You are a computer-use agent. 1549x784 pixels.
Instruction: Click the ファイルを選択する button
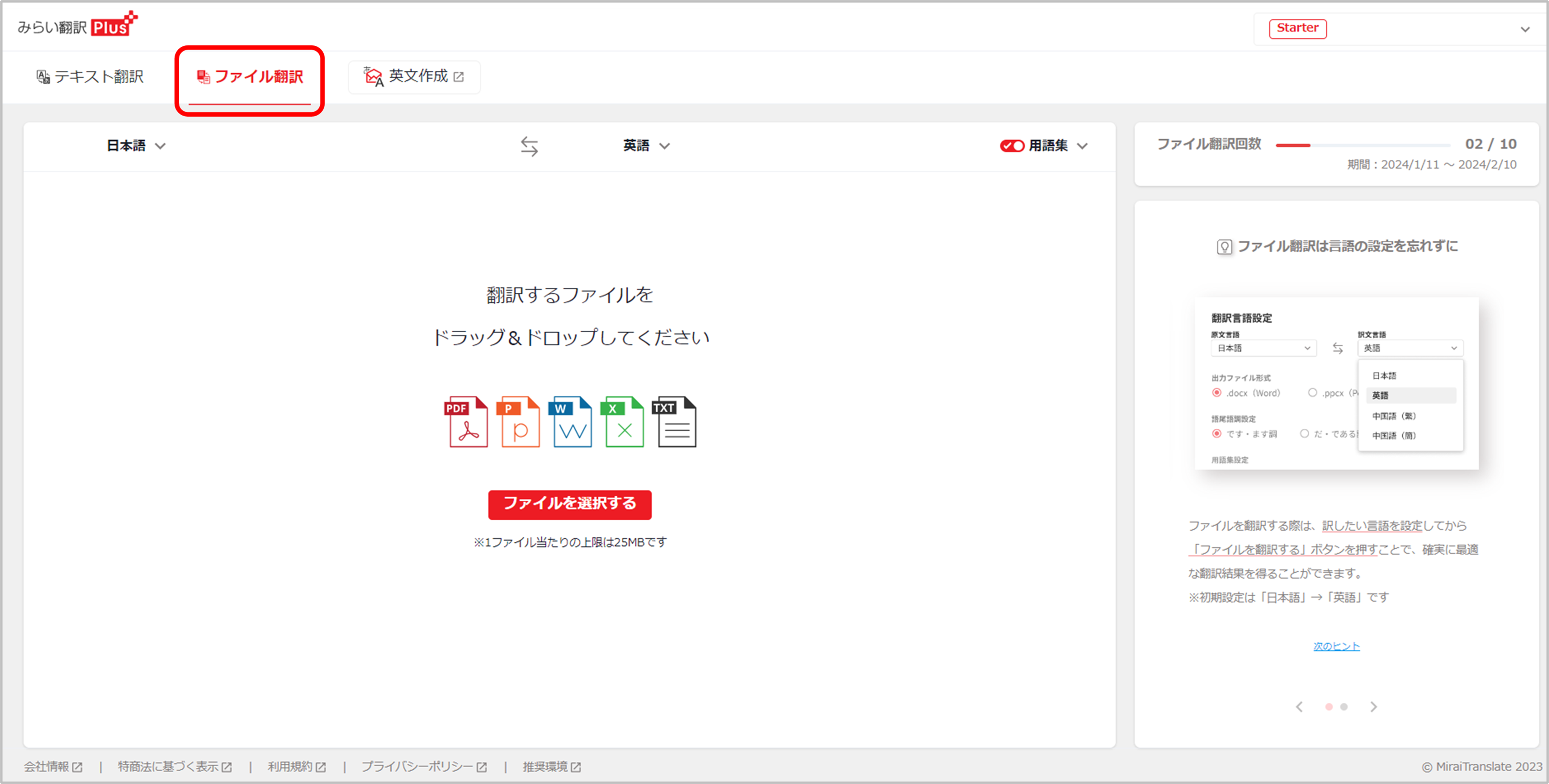(x=569, y=504)
